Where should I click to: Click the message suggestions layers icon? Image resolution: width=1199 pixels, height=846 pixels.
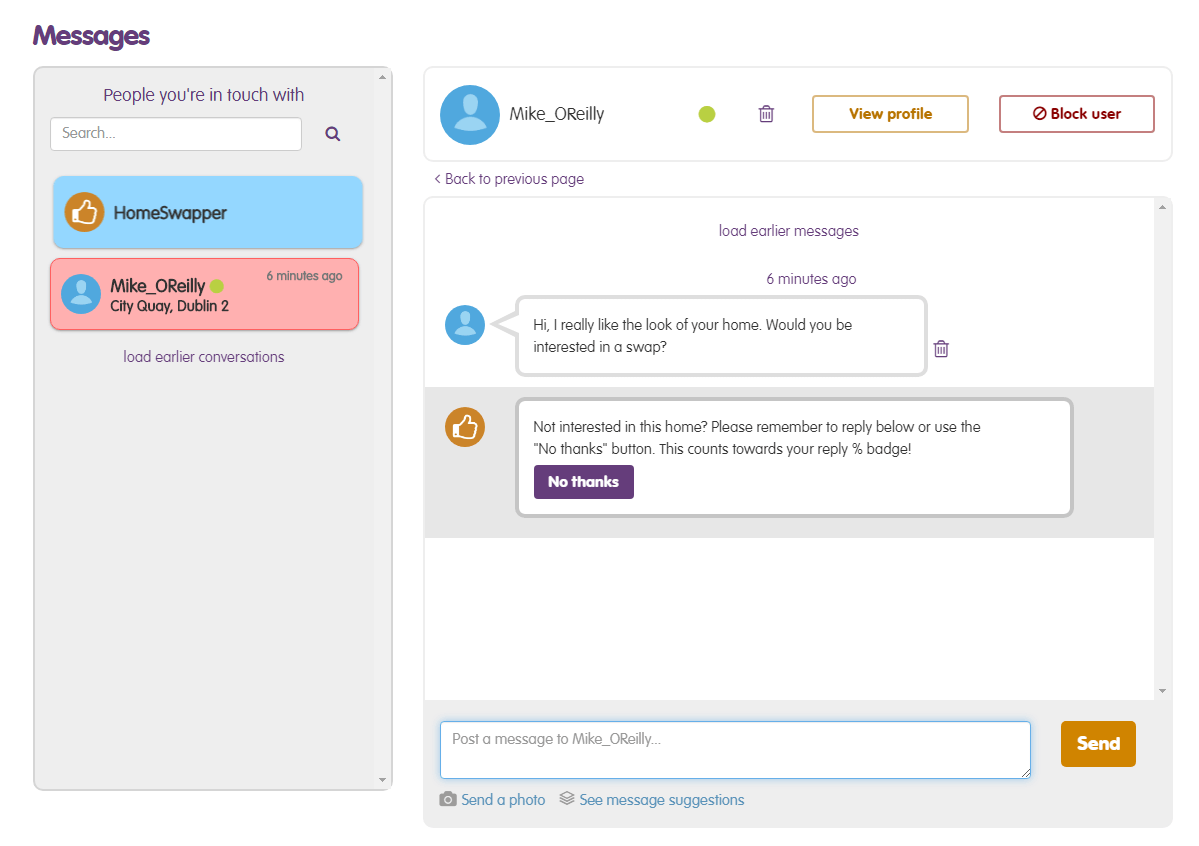tap(567, 799)
